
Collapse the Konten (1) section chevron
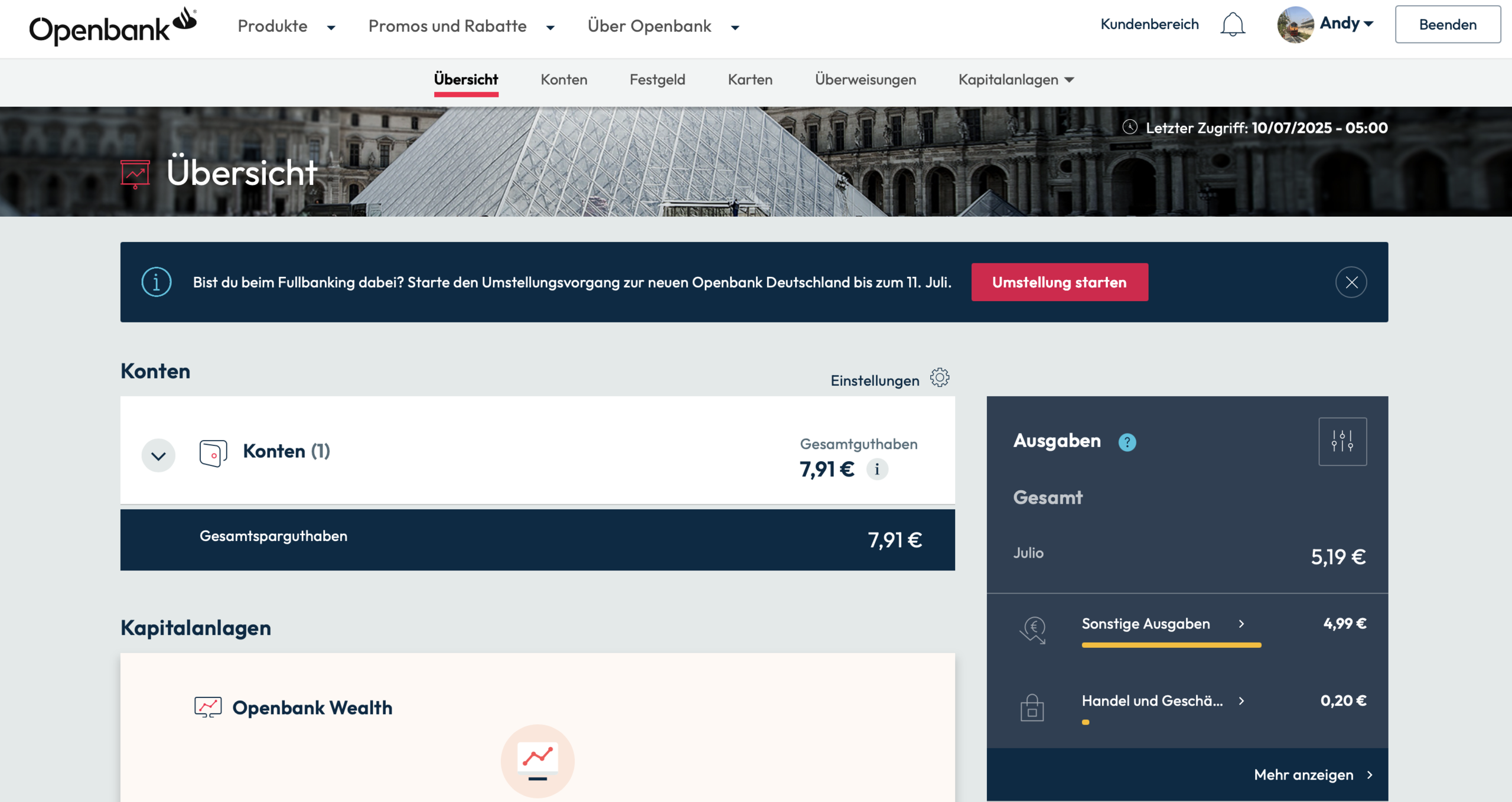[x=158, y=456]
